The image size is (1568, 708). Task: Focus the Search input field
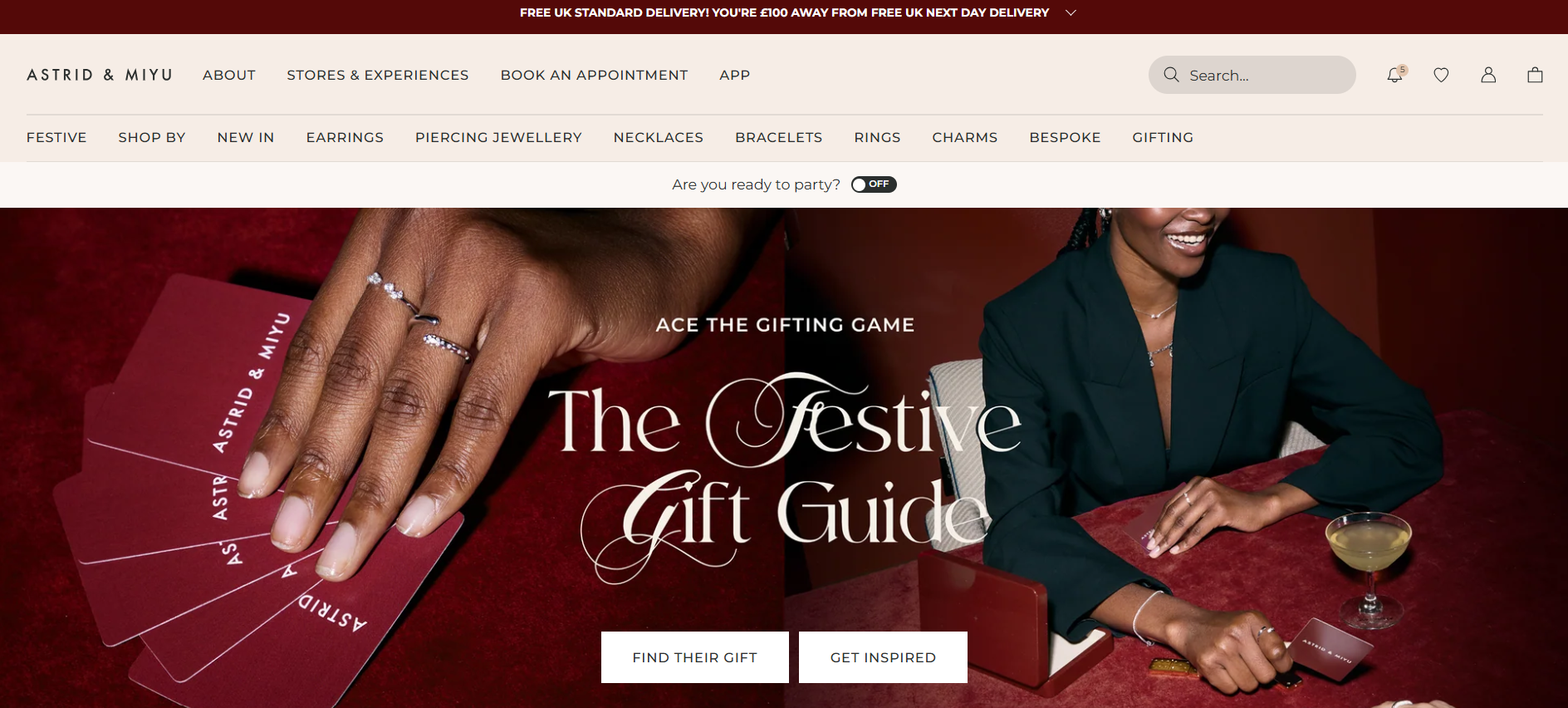point(1252,75)
